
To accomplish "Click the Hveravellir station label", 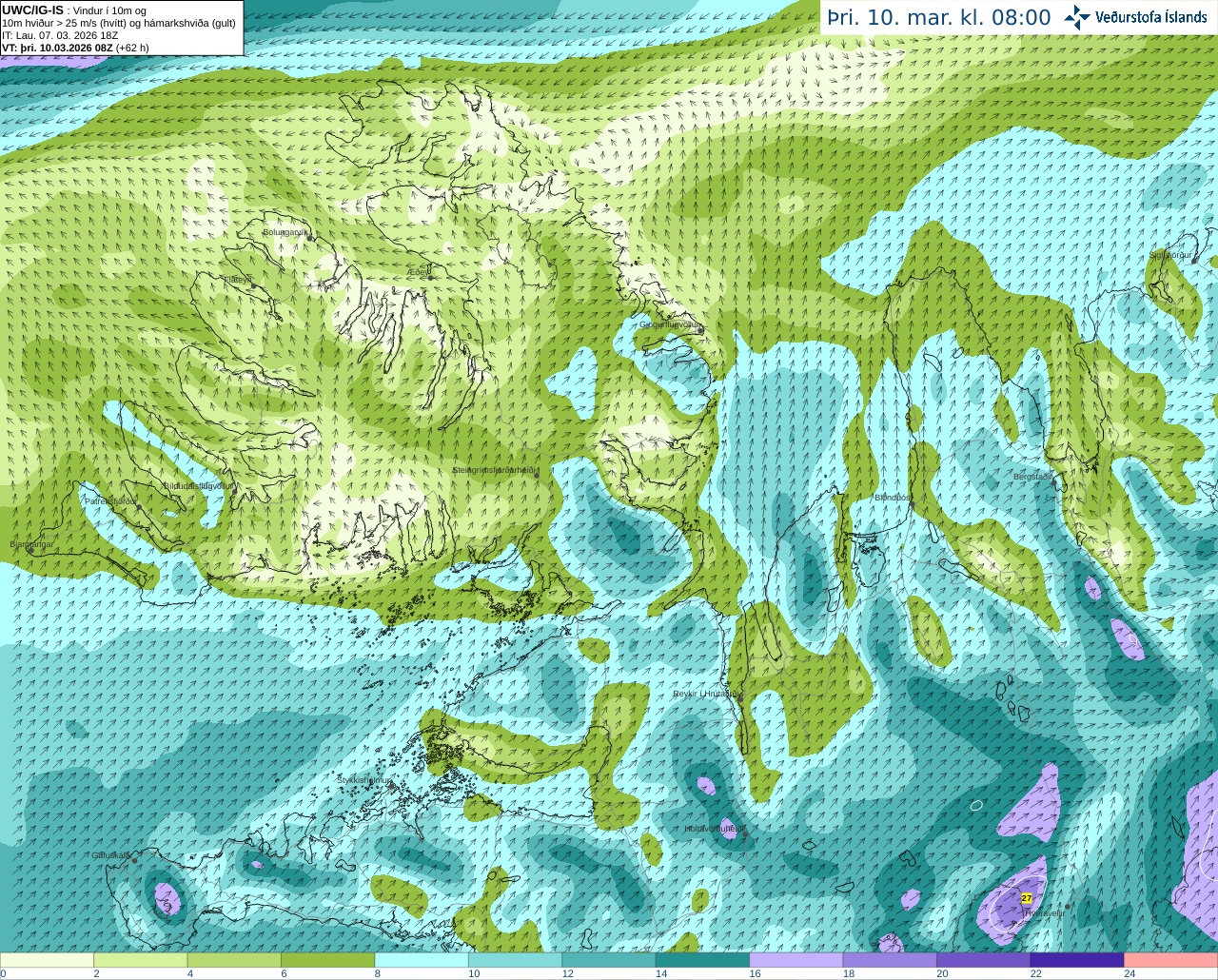I will click(x=1044, y=913).
